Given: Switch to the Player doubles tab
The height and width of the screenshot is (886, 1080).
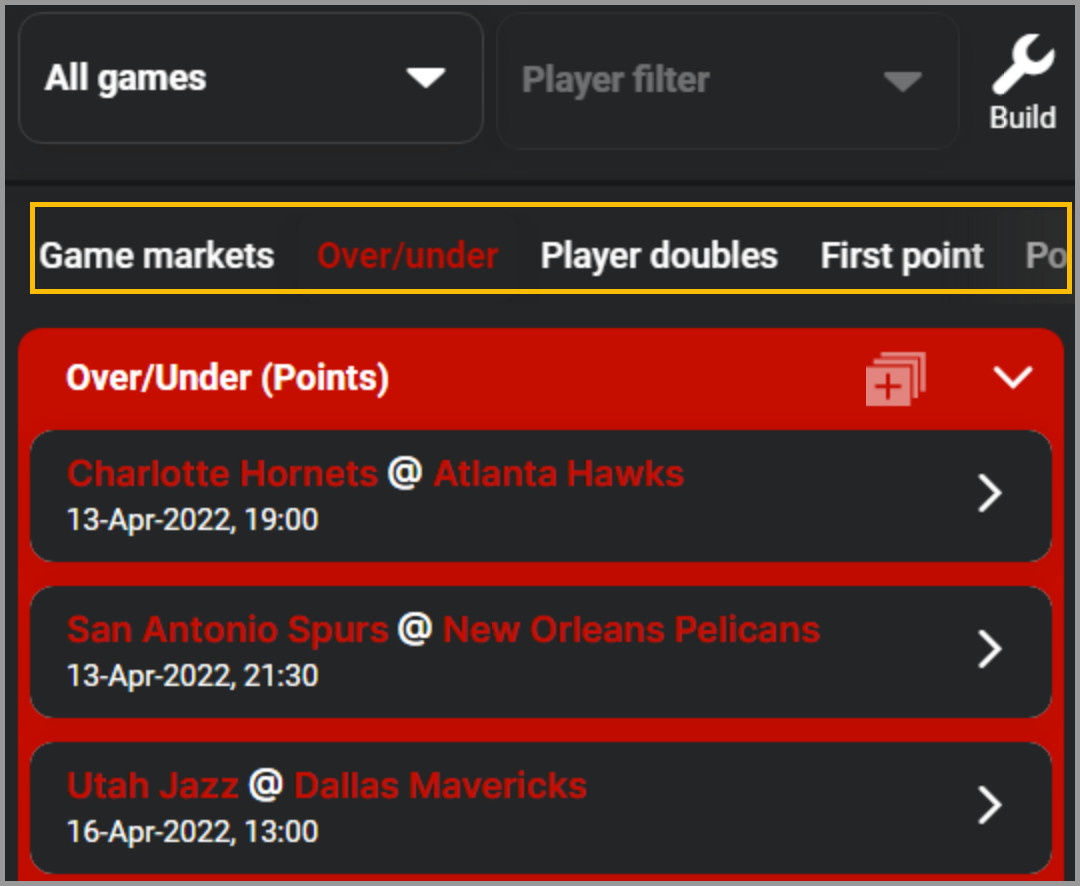Looking at the screenshot, I should [659, 256].
